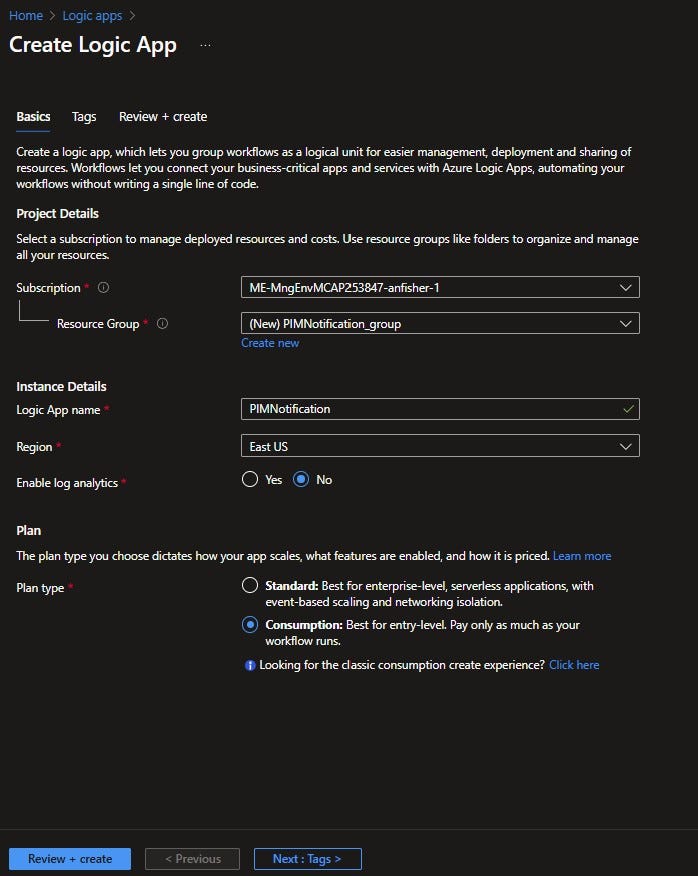Select the Consumption plan type
Viewport: 698px width, 876px height.
pyautogui.click(x=249, y=625)
